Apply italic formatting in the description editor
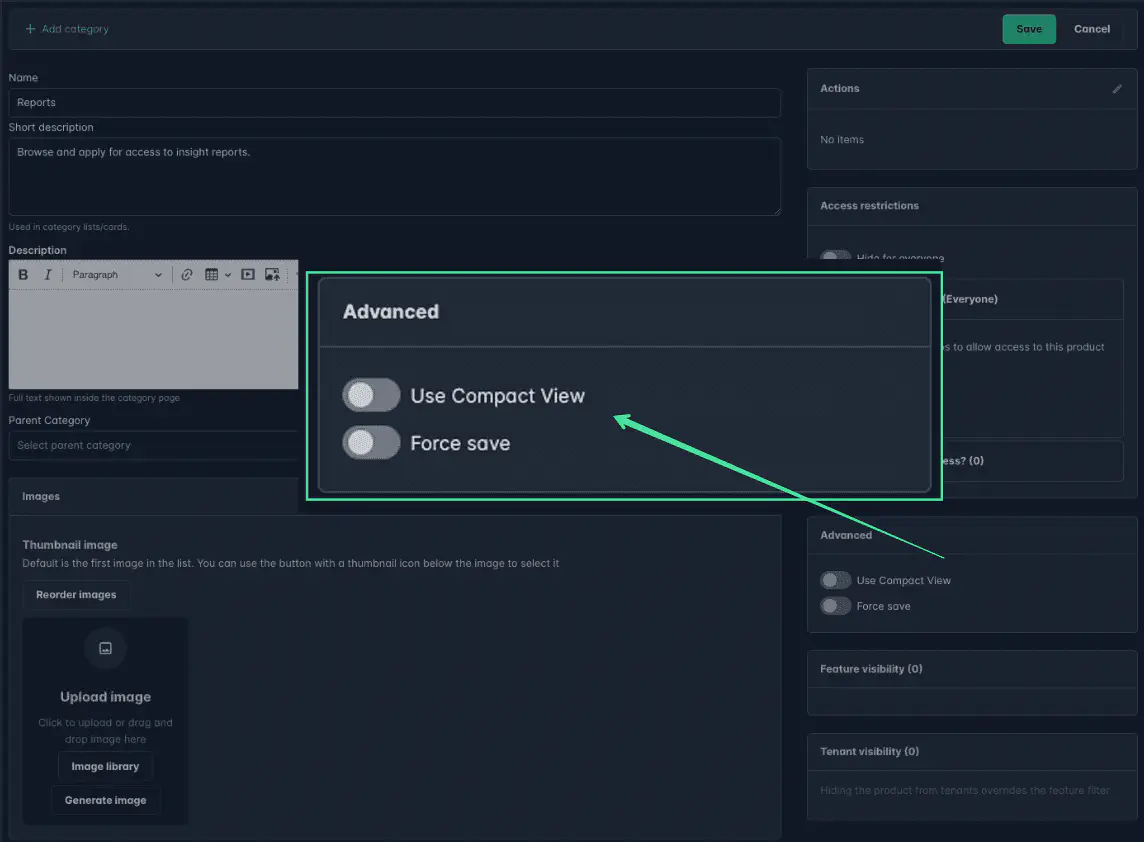 pos(47,274)
